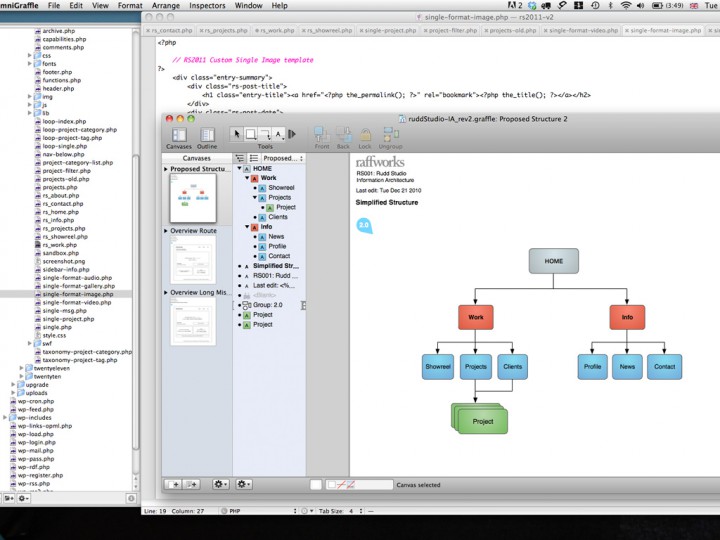This screenshot has width=720, height=540.
Task: Click the Send to Back icon
Action: tap(343, 135)
